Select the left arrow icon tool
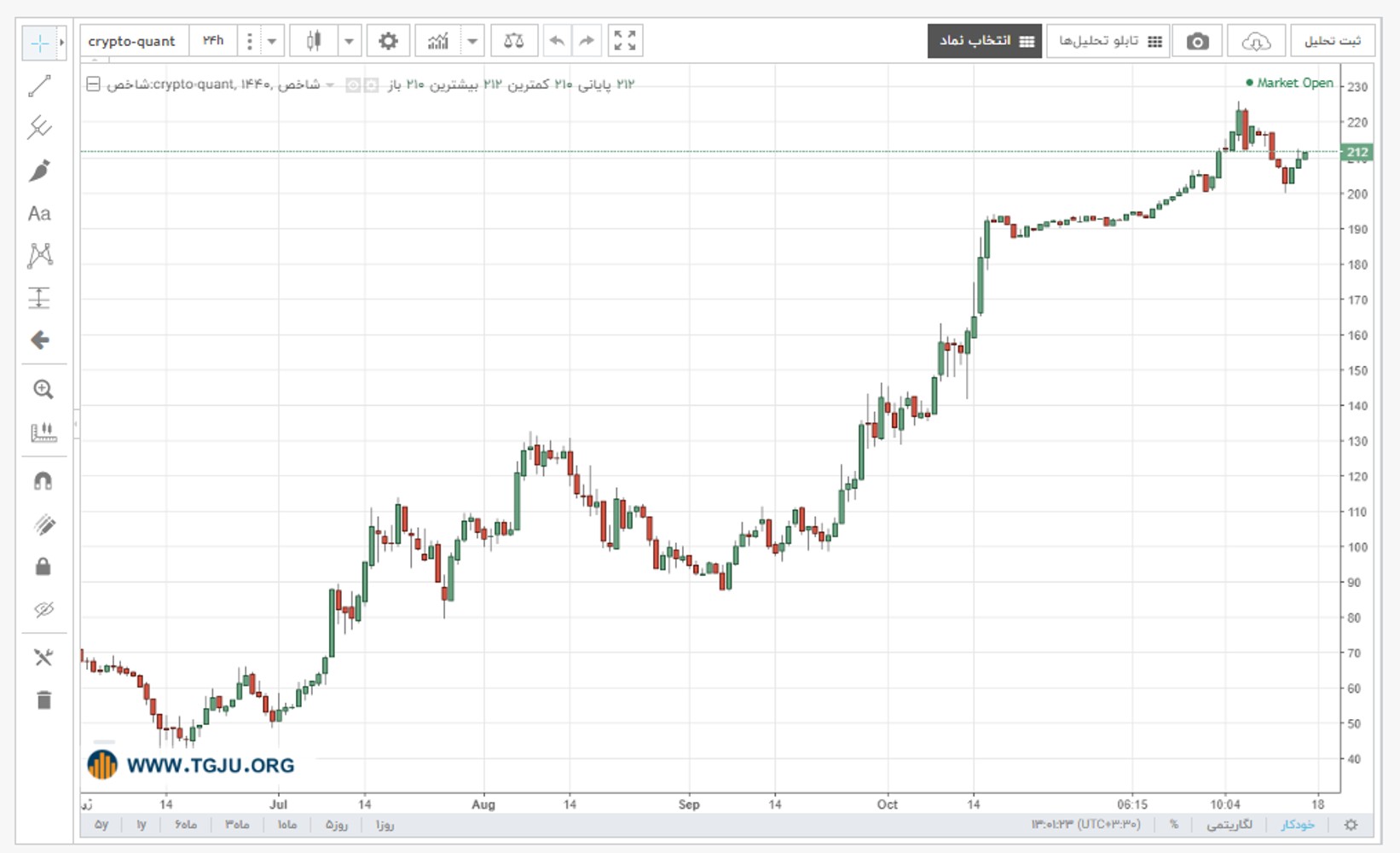This screenshot has width=1400, height=853. [40, 340]
